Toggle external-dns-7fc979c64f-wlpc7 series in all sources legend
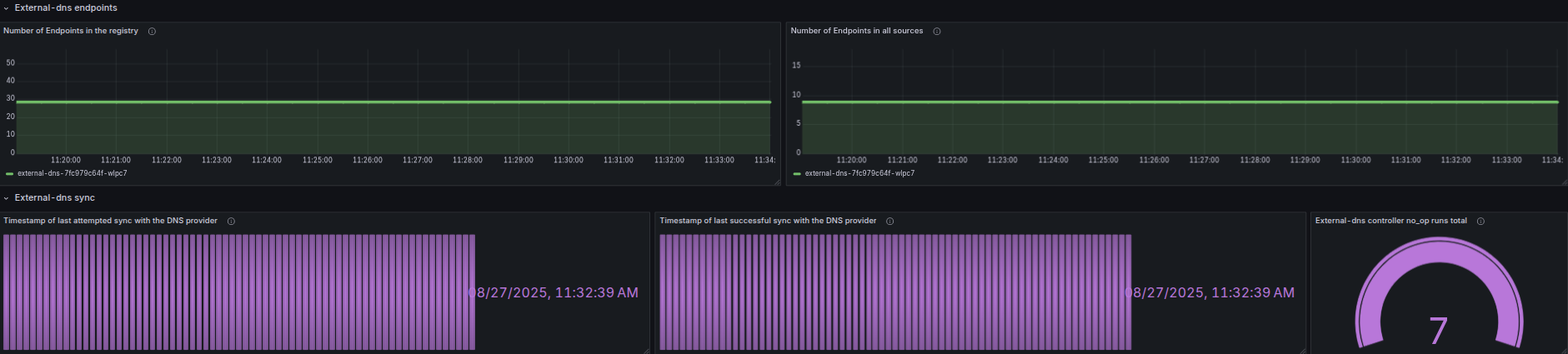The width and height of the screenshot is (1568, 354). [x=859, y=173]
